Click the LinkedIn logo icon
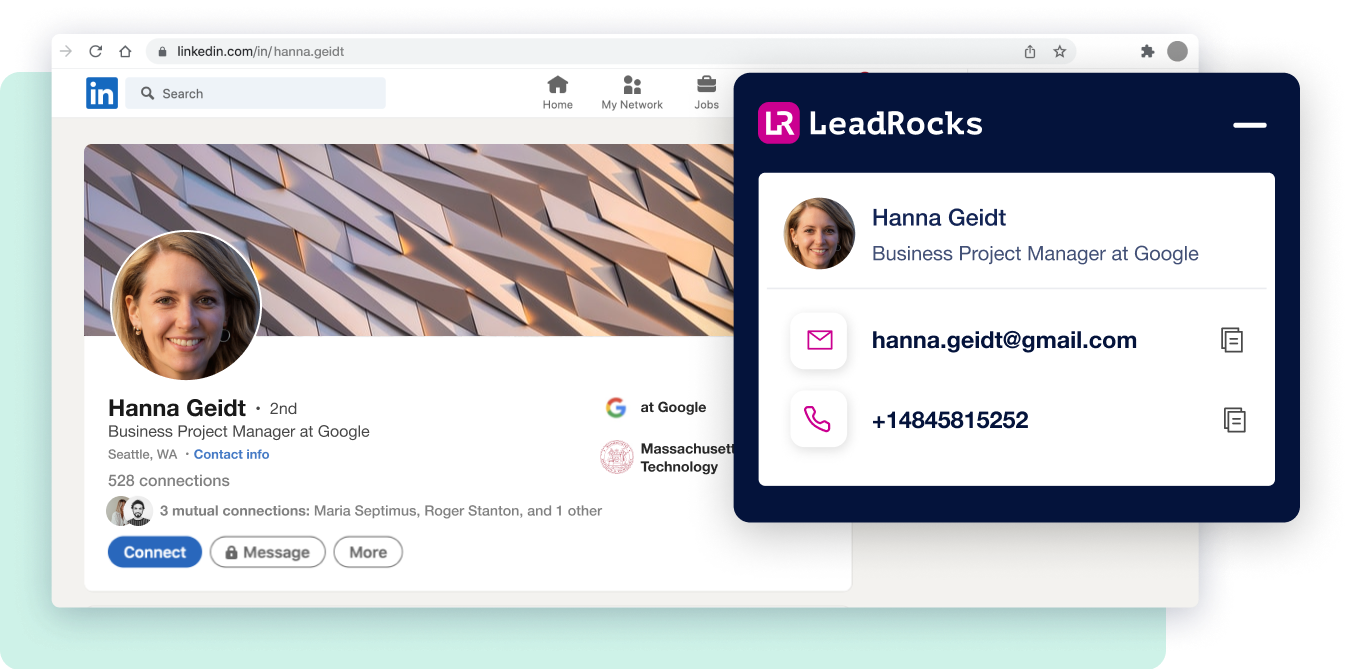1352x669 pixels. coord(101,93)
